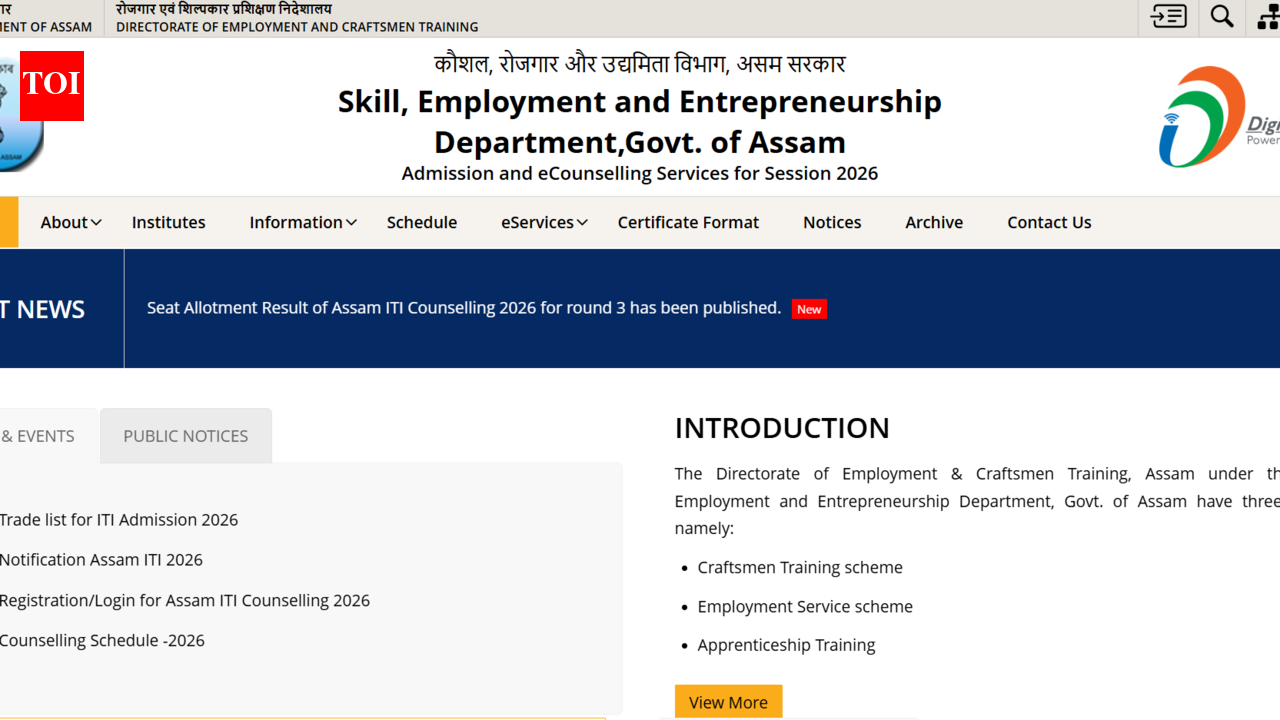Click DIRECTORATE OF EMPLOYMENT AND CRAFTSMEN TRAINING text
This screenshot has width=1280, height=720.
297,27
